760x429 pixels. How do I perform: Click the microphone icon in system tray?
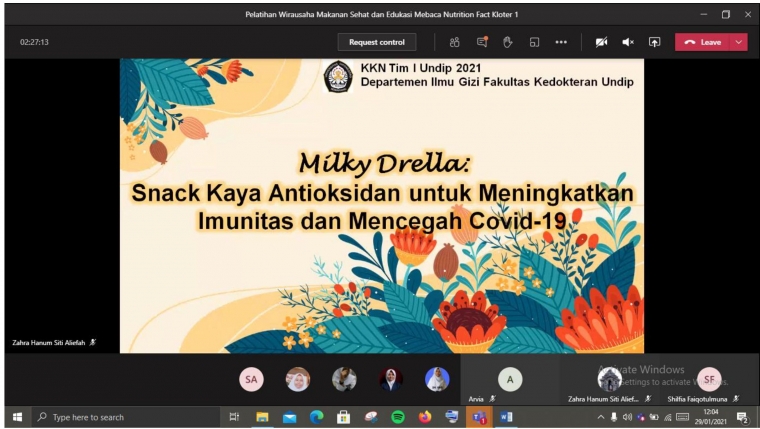614,417
